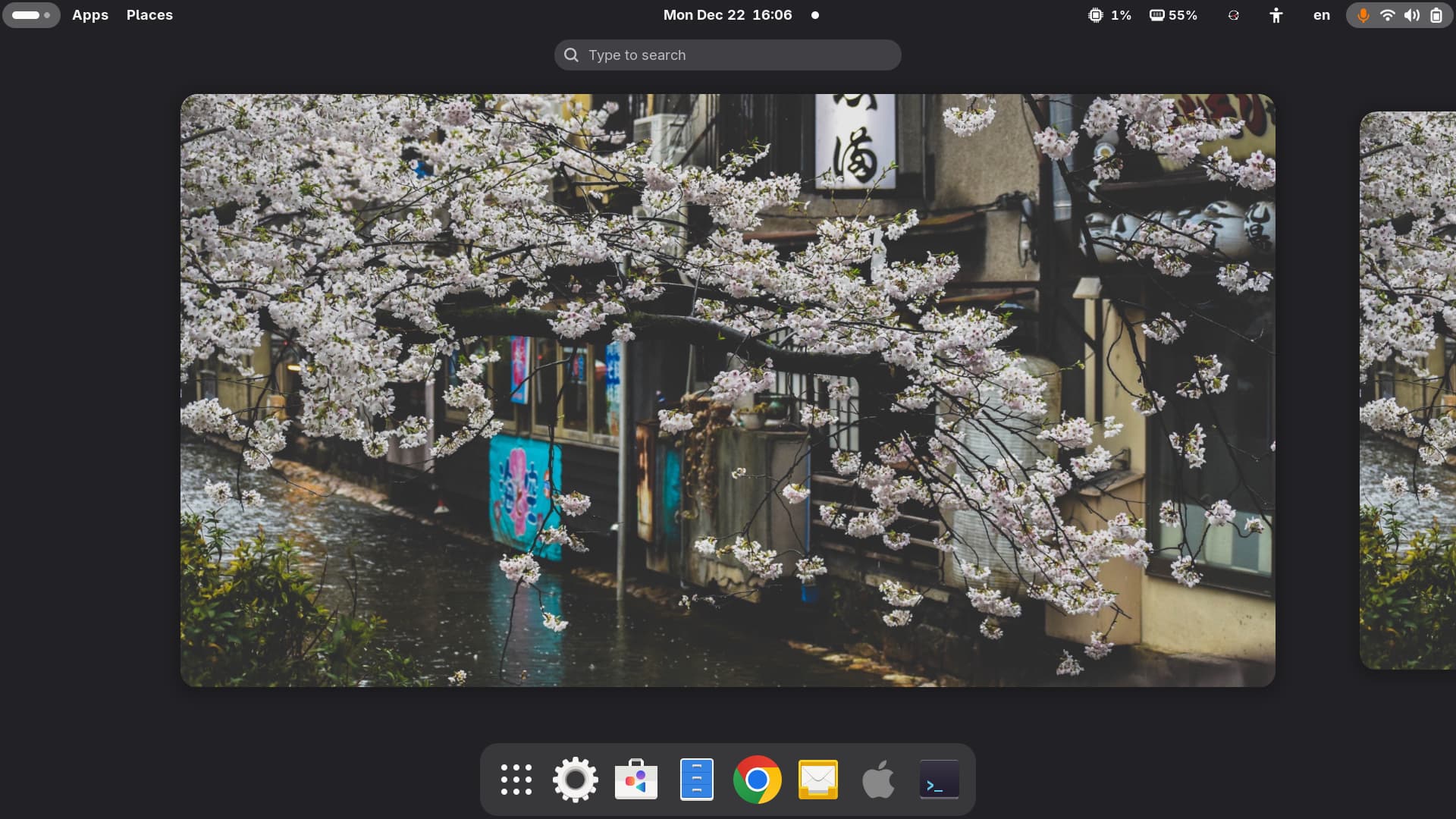Open the Show Apps grid in dock
The width and height of the screenshot is (1456, 819).
tap(516, 780)
